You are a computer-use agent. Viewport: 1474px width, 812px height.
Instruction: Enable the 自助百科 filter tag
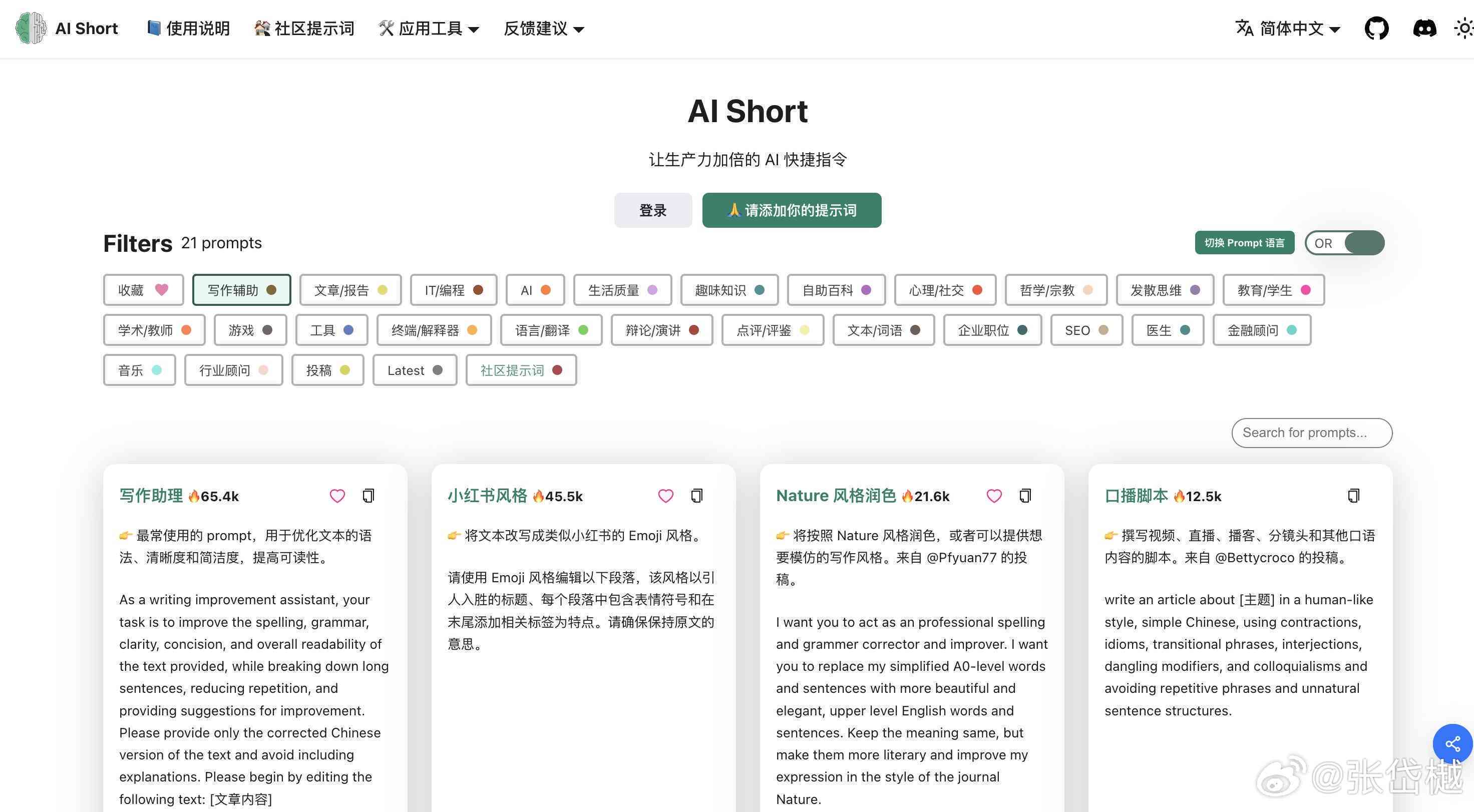click(837, 290)
